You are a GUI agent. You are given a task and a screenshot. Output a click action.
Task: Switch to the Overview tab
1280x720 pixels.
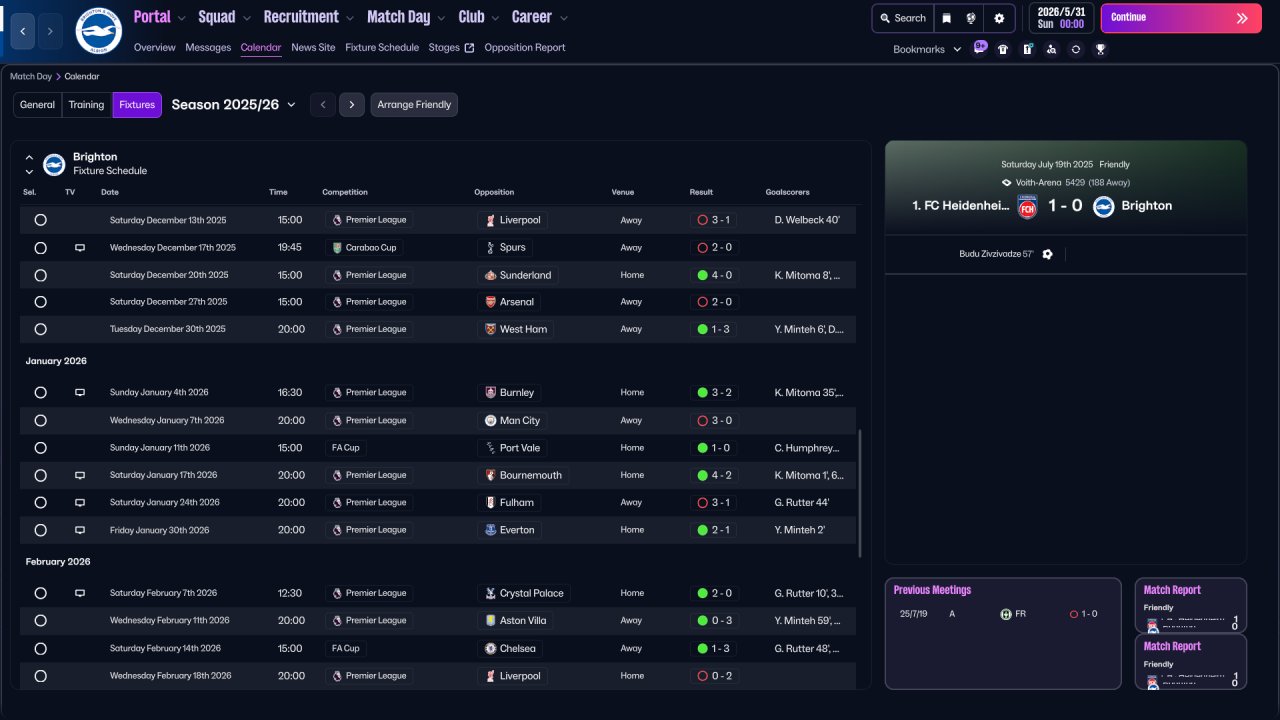tap(154, 48)
